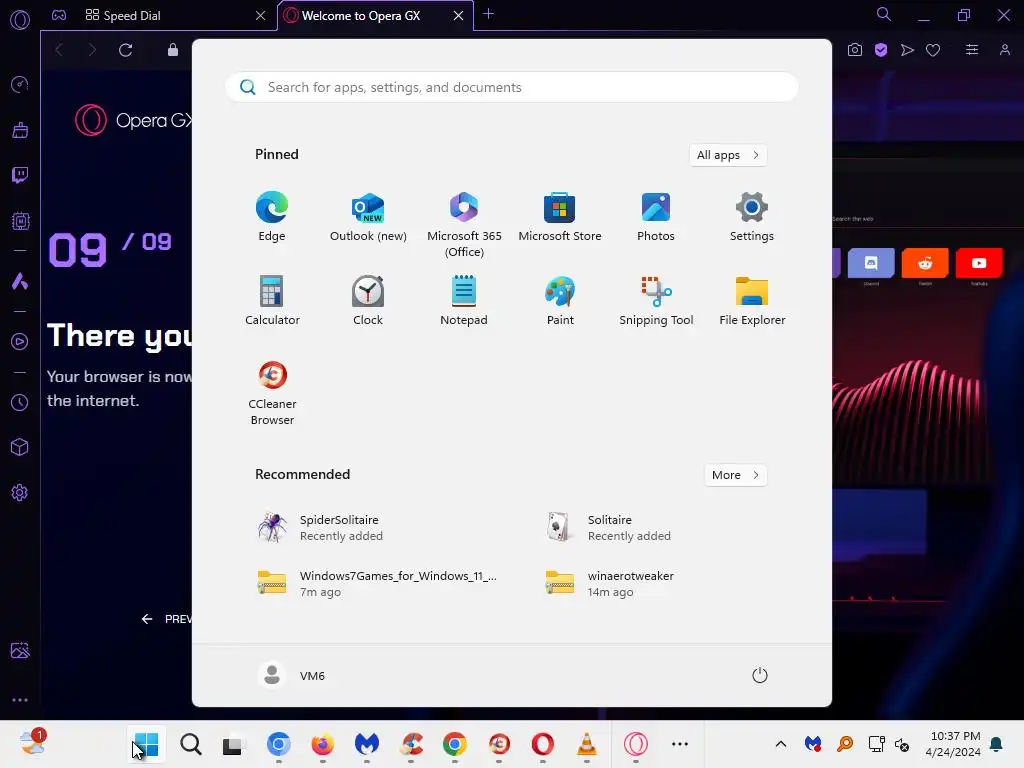Open Opera GX ad blocker shield
The width and height of the screenshot is (1024, 768).
click(x=881, y=50)
